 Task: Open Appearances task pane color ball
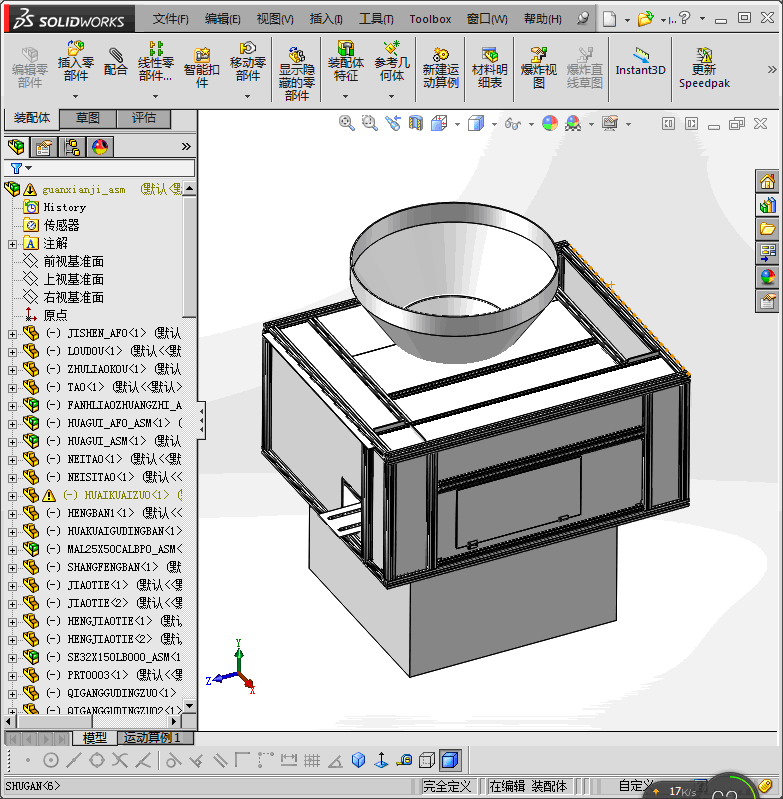click(767, 277)
